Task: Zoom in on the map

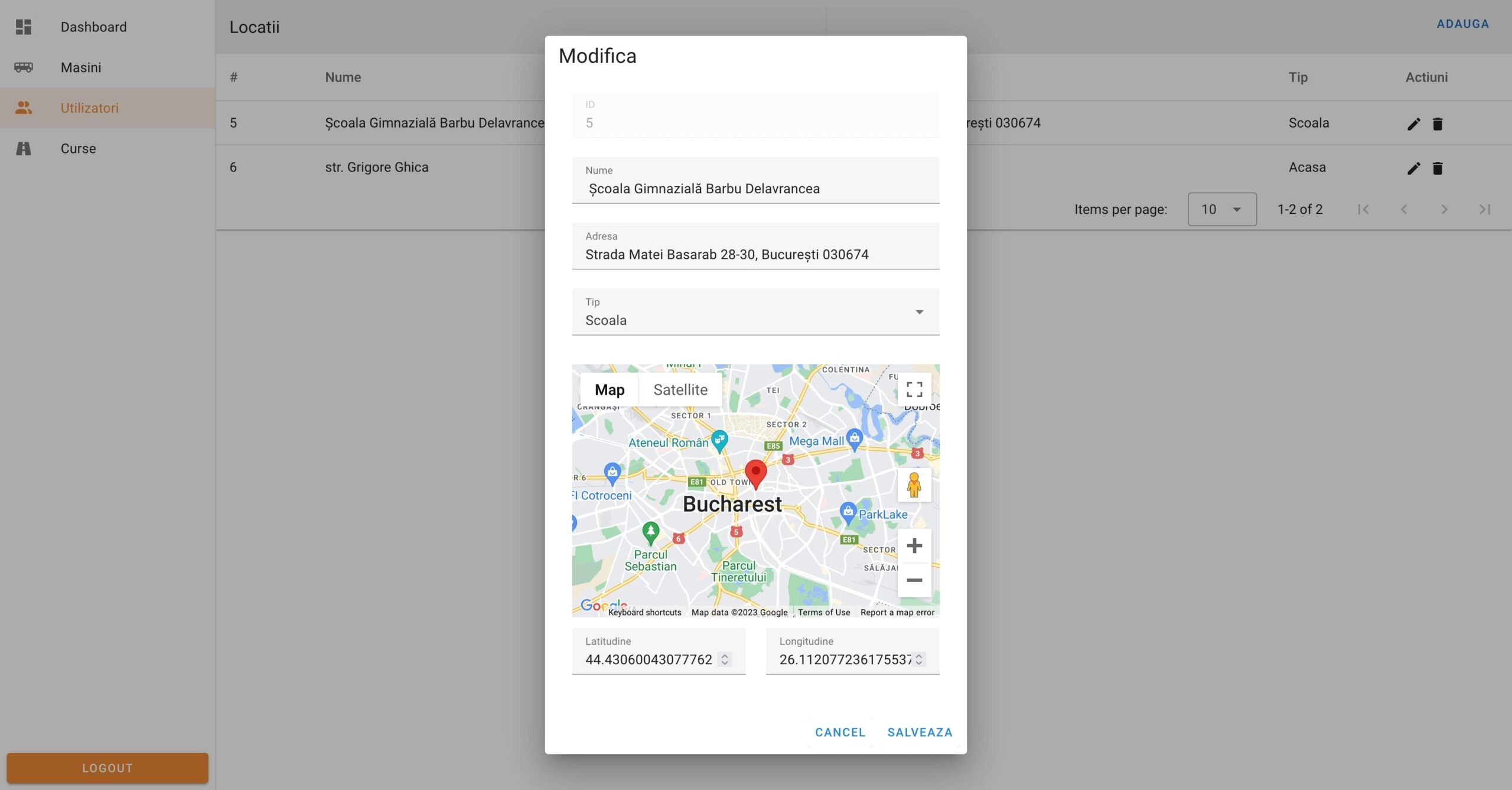Action: 914,545
